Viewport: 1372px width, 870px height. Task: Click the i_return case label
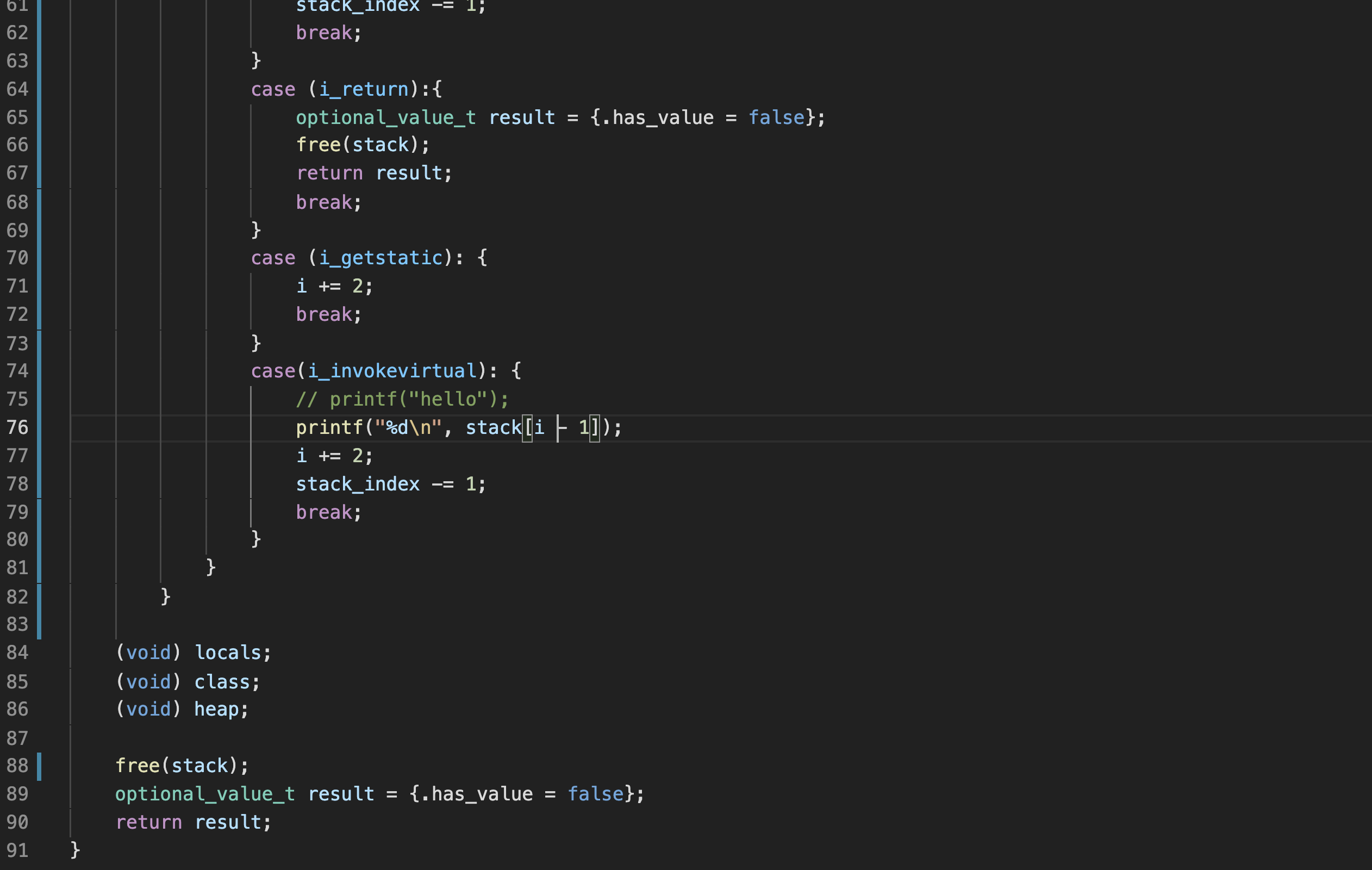(x=364, y=89)
